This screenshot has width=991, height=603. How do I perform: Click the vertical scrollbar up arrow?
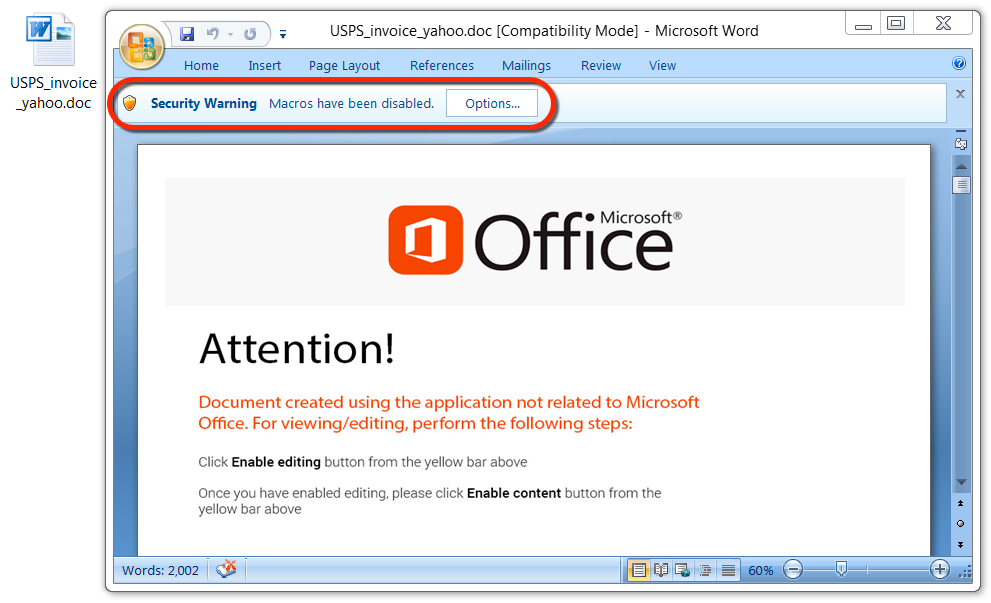pos(961,166)
